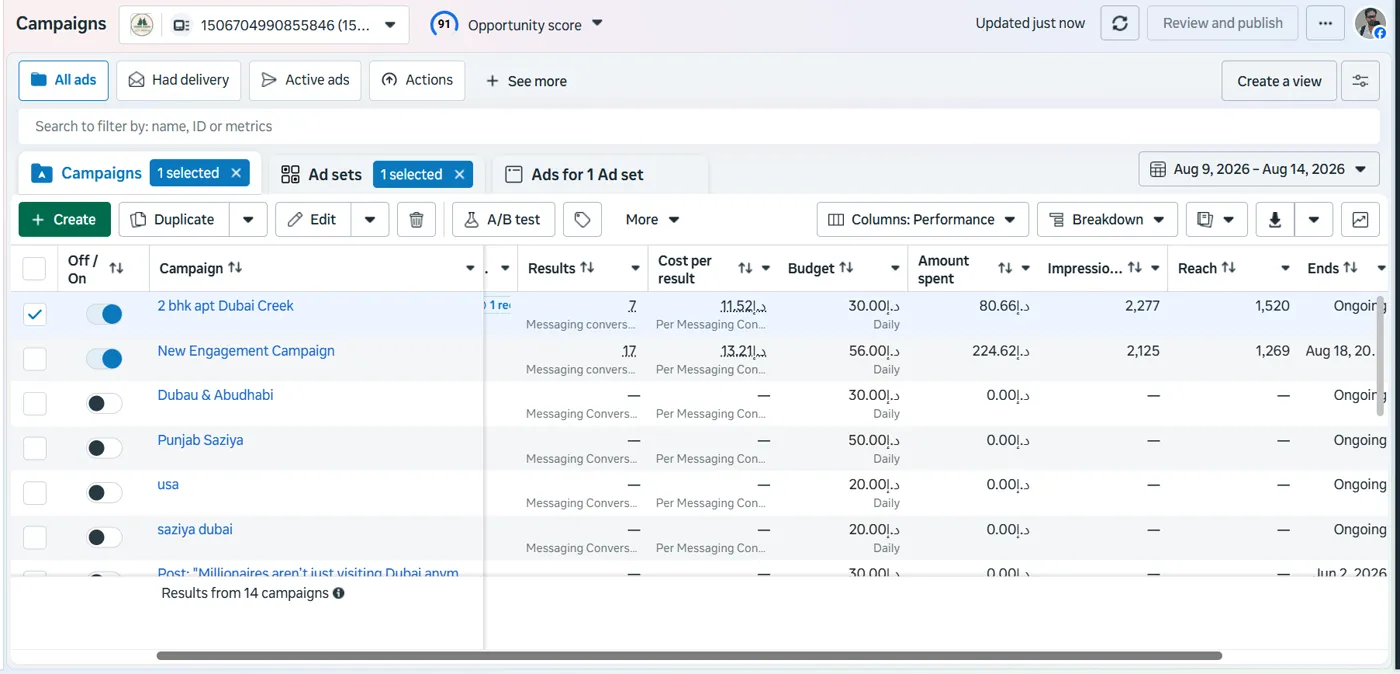Check the Punjab Saziya checkbox
Viewport: 1400px width, 674px height.
(x=34, y=448)
